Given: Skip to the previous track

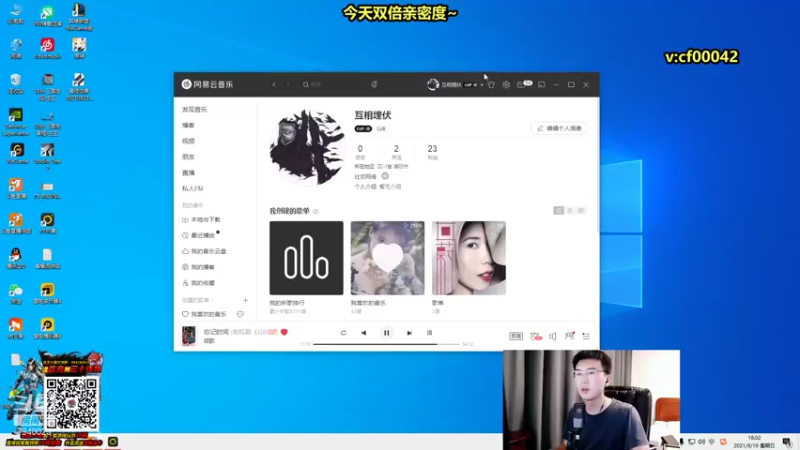Looking at the screenshot, I should [364, 333].
